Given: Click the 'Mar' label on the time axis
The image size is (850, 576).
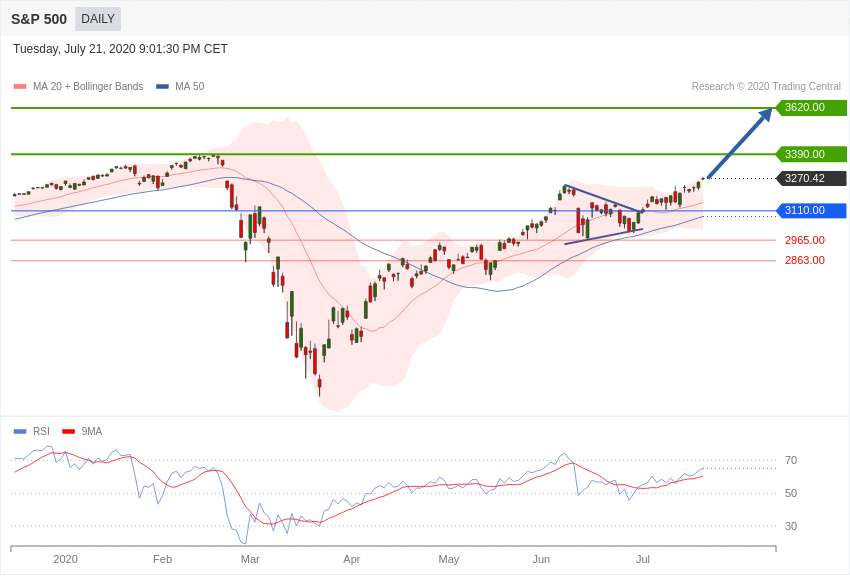Looking at the screenshot, I should click(250, 559).
